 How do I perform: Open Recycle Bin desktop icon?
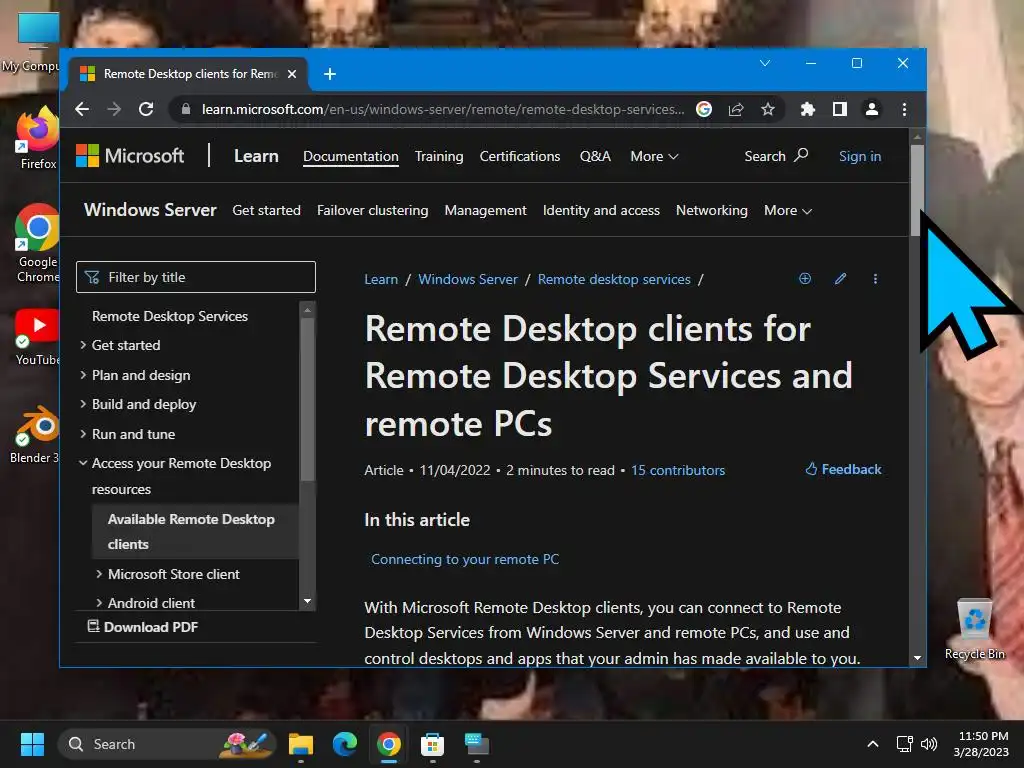pos(974,630)
